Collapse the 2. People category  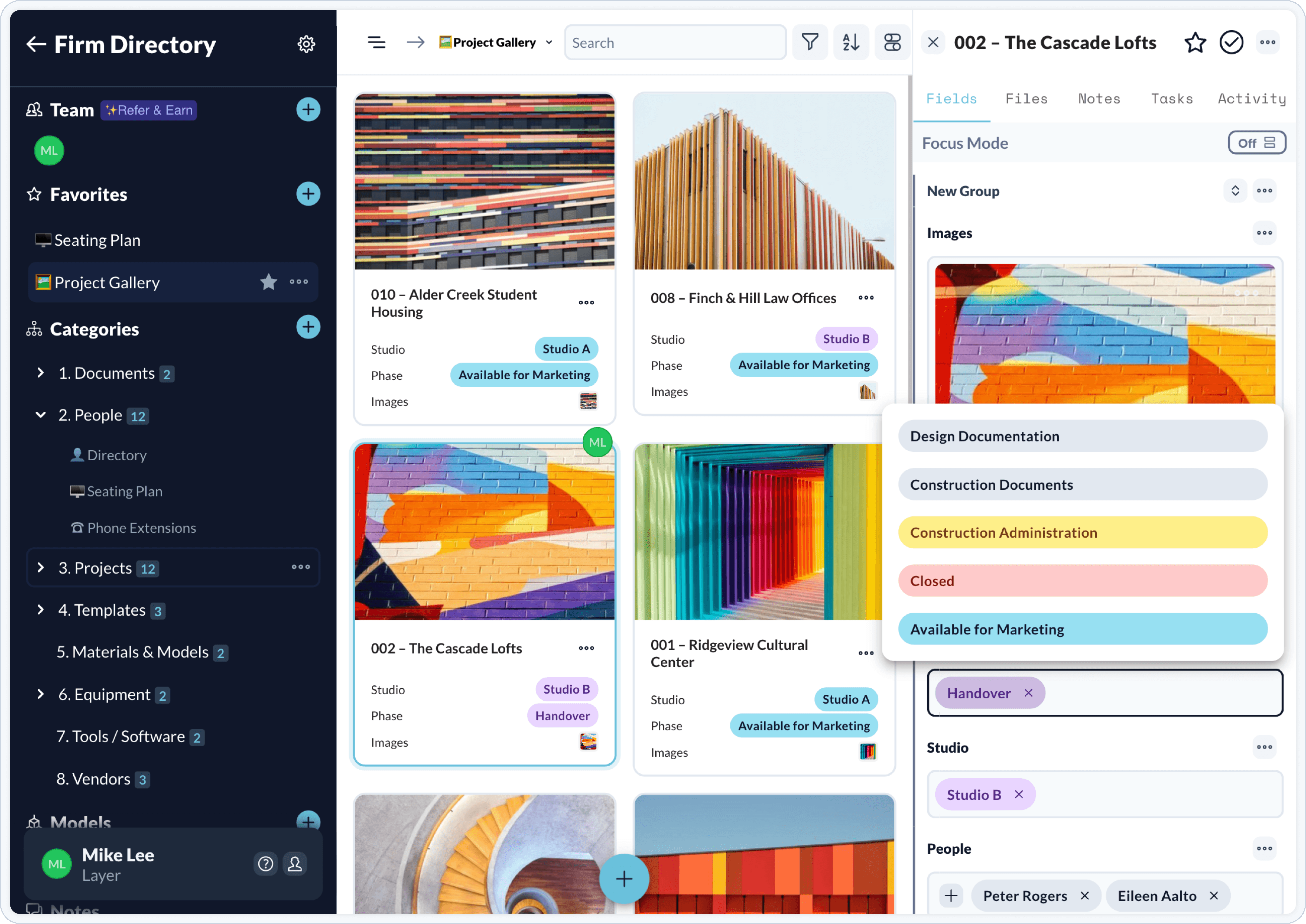pos(41,415)
